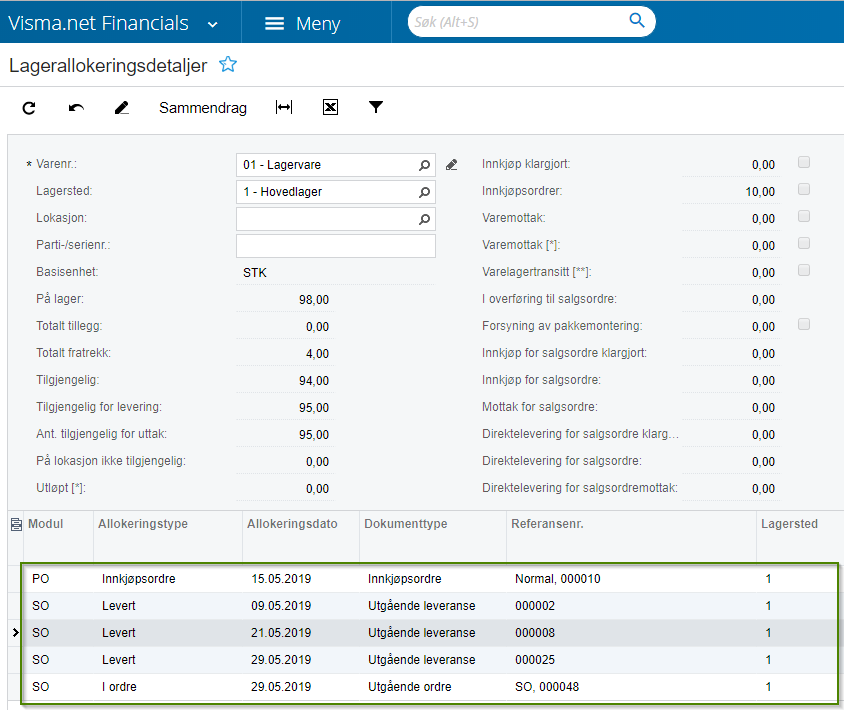Click date 21.05.2019 cell

coord(281,632)
